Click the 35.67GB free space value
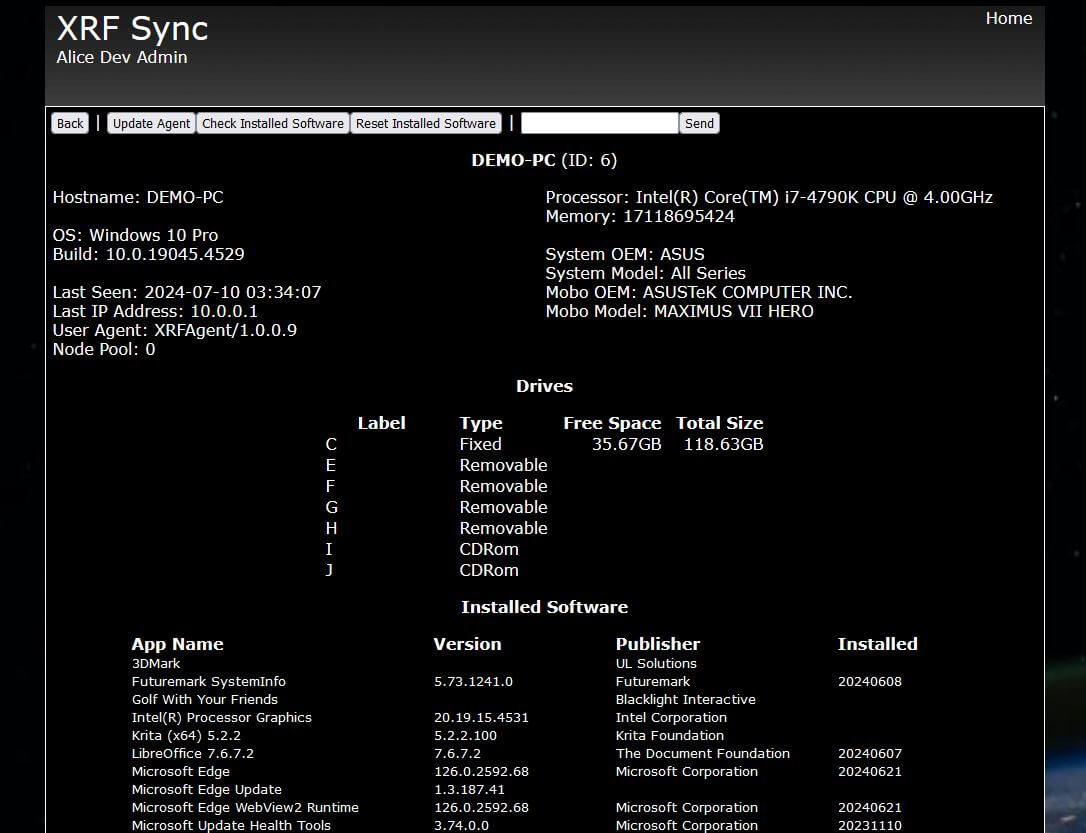The image size is (1086, 833). (x=626, y=445)
